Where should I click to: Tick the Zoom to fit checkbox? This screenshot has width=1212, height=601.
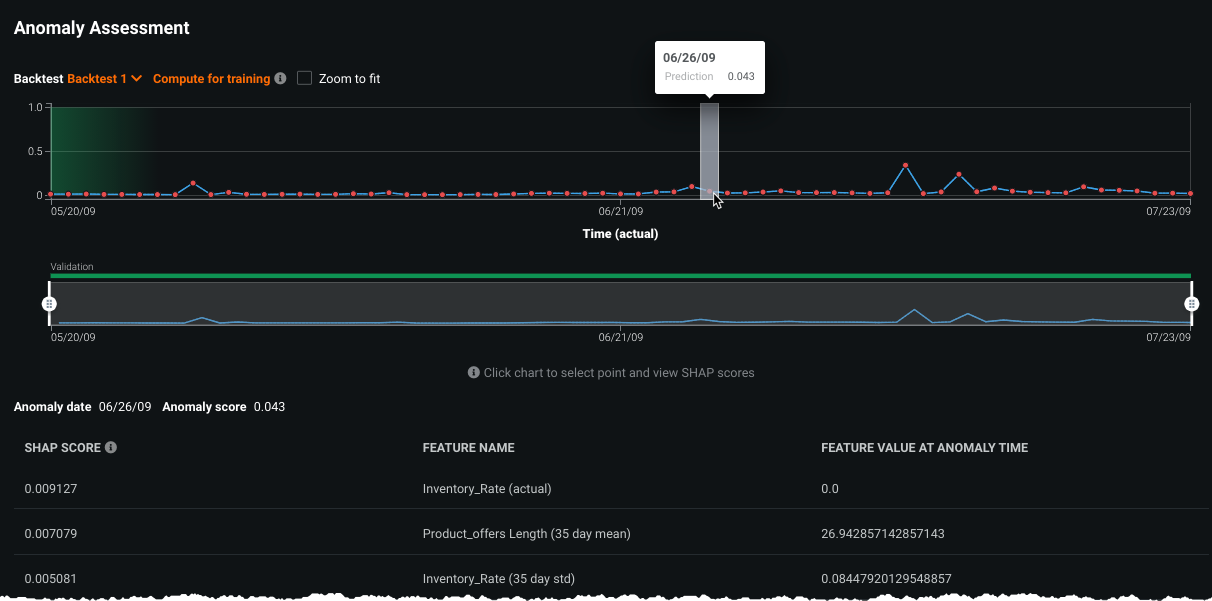coord(305,78)
